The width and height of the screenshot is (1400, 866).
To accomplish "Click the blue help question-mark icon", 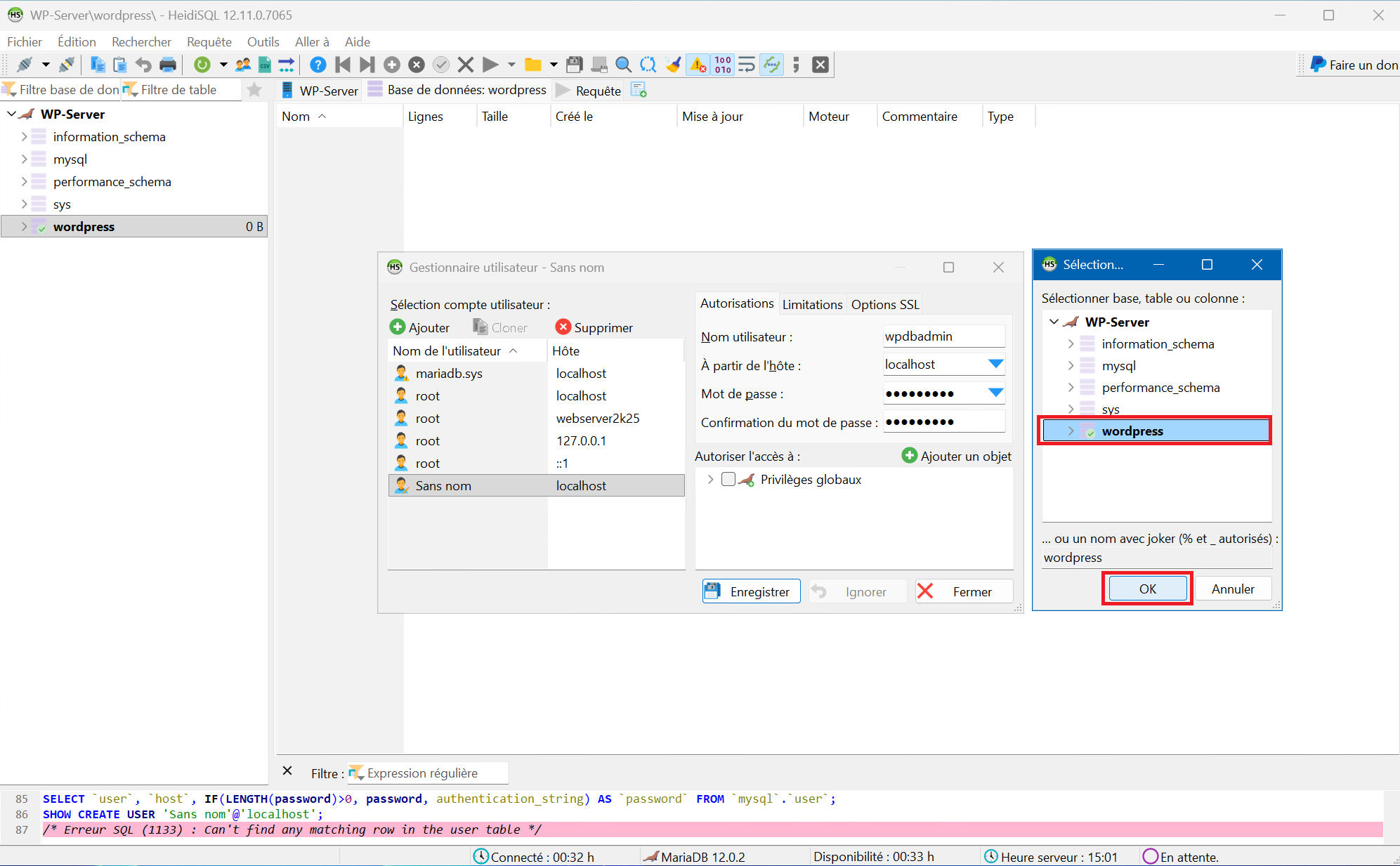I will 318,65.
